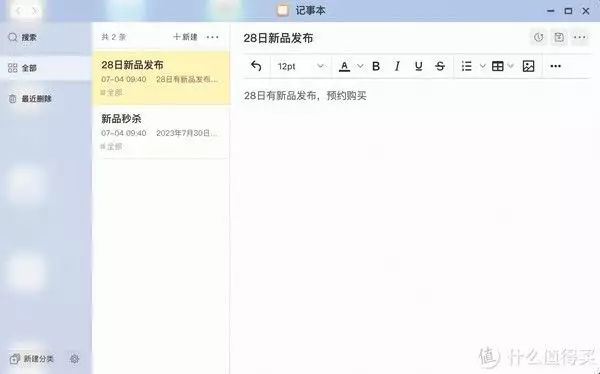This screenshot has width=600, height=374.
Task: Insert an image using the picture icon
Action: coord(528,66)
